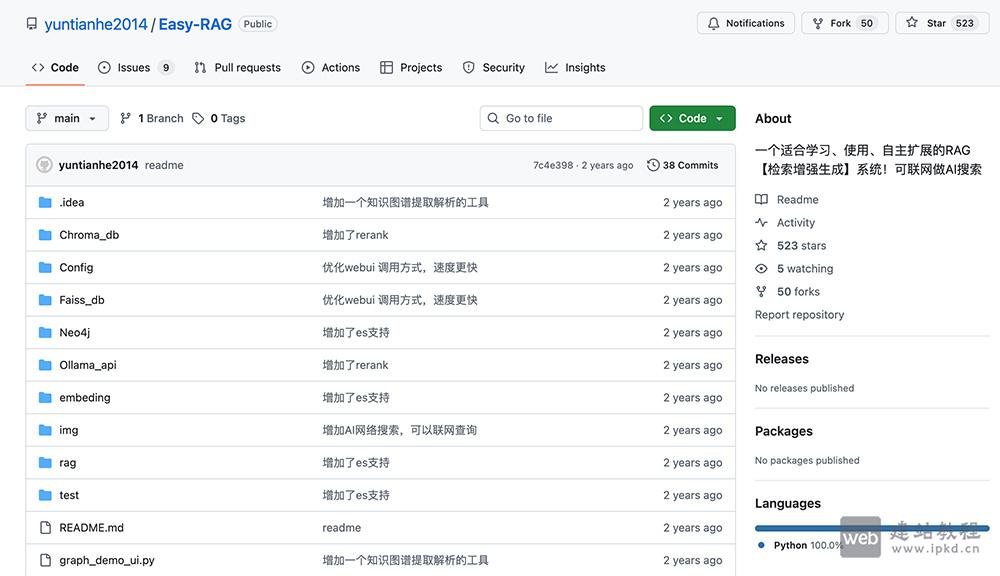Viewport: 1000px width, 576px height.
Task: Click Report repository
Action: 799,314
